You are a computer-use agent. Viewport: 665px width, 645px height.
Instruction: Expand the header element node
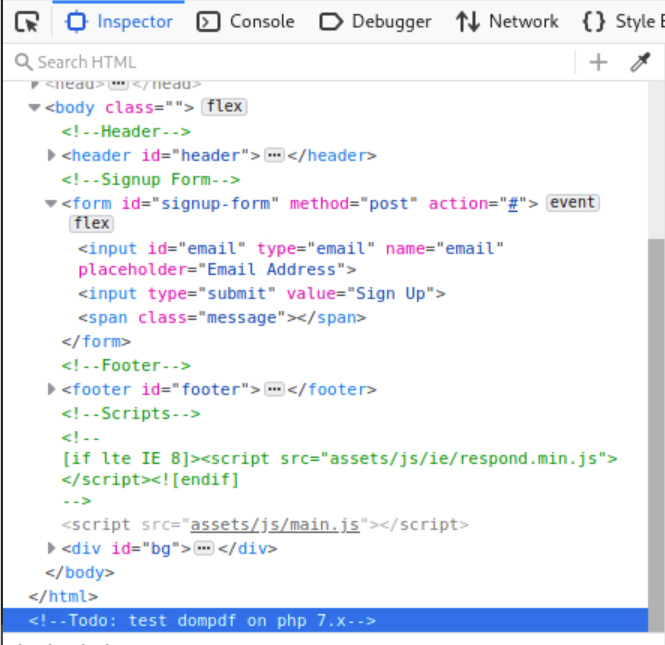51,156
